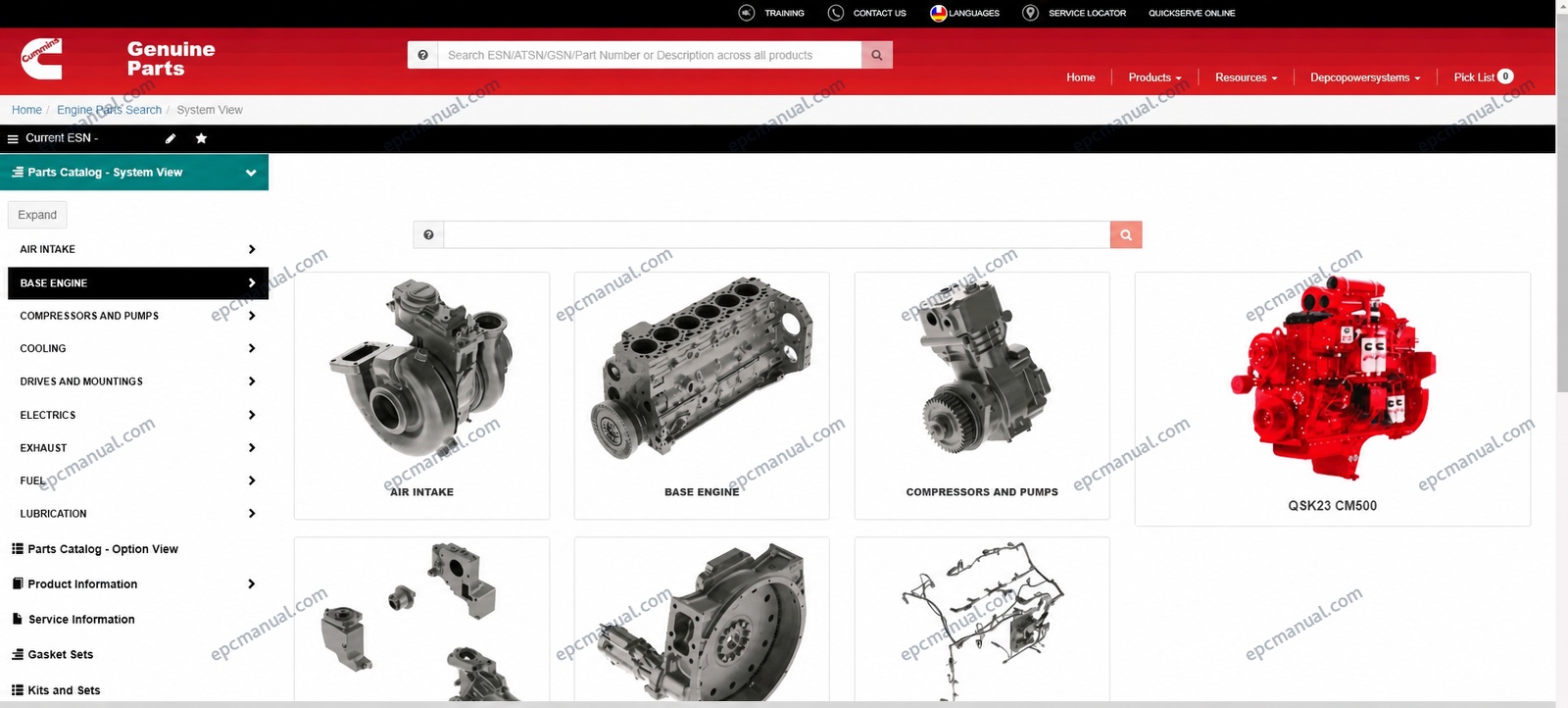1568x708 pixels.
Task: Click the Gasket Sets list icon
Action: 18,654
